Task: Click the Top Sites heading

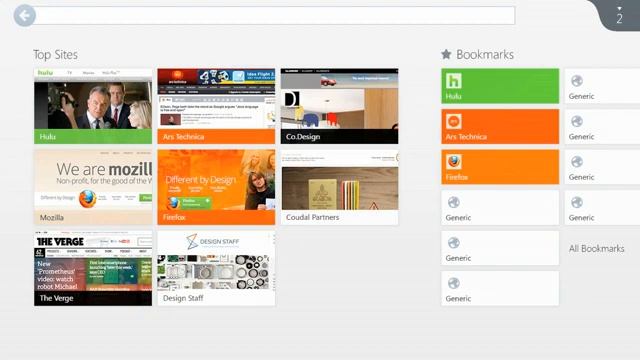Action: (x=56, y=54)
